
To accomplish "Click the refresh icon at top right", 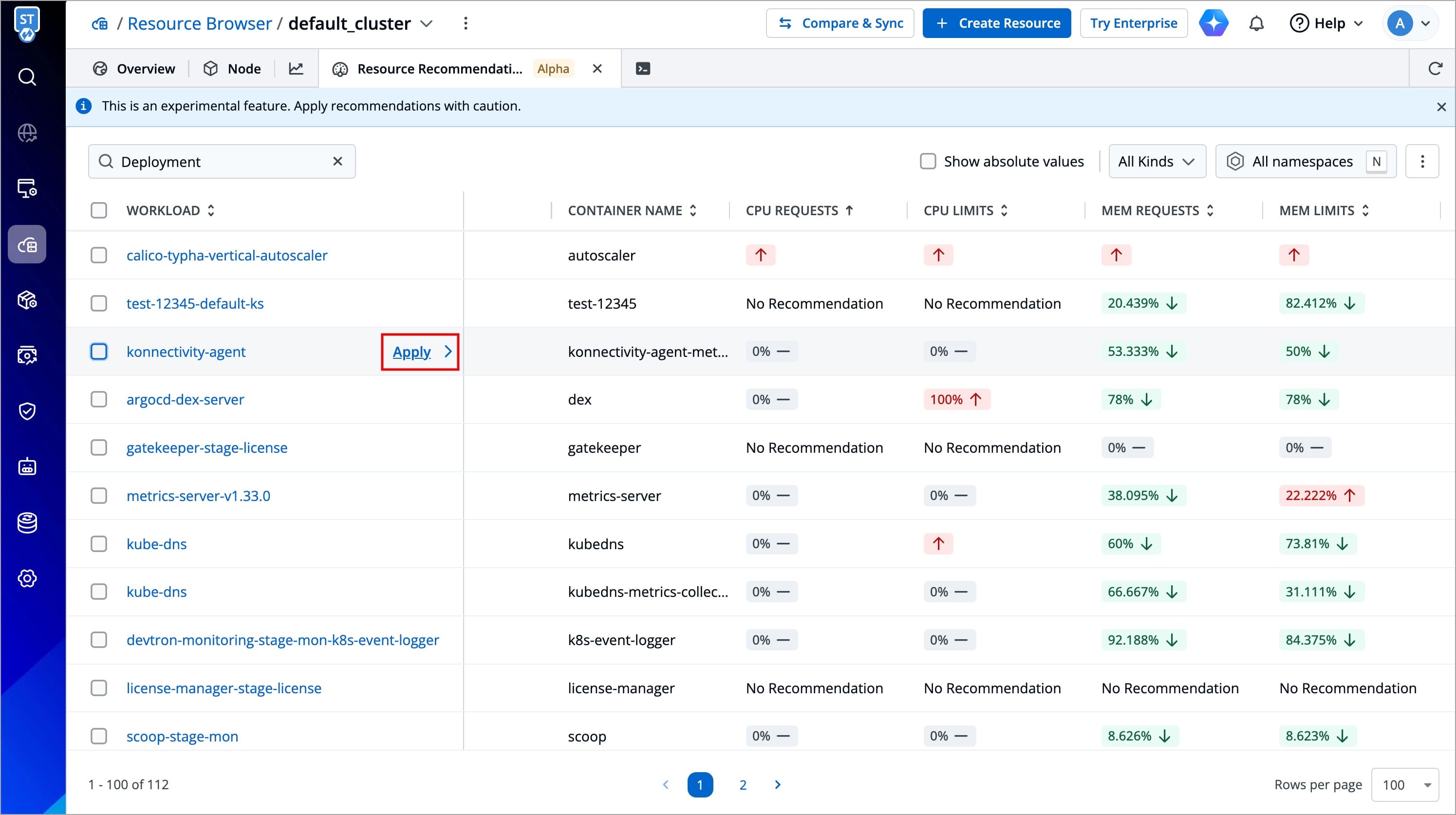I will coord(1435,68).
